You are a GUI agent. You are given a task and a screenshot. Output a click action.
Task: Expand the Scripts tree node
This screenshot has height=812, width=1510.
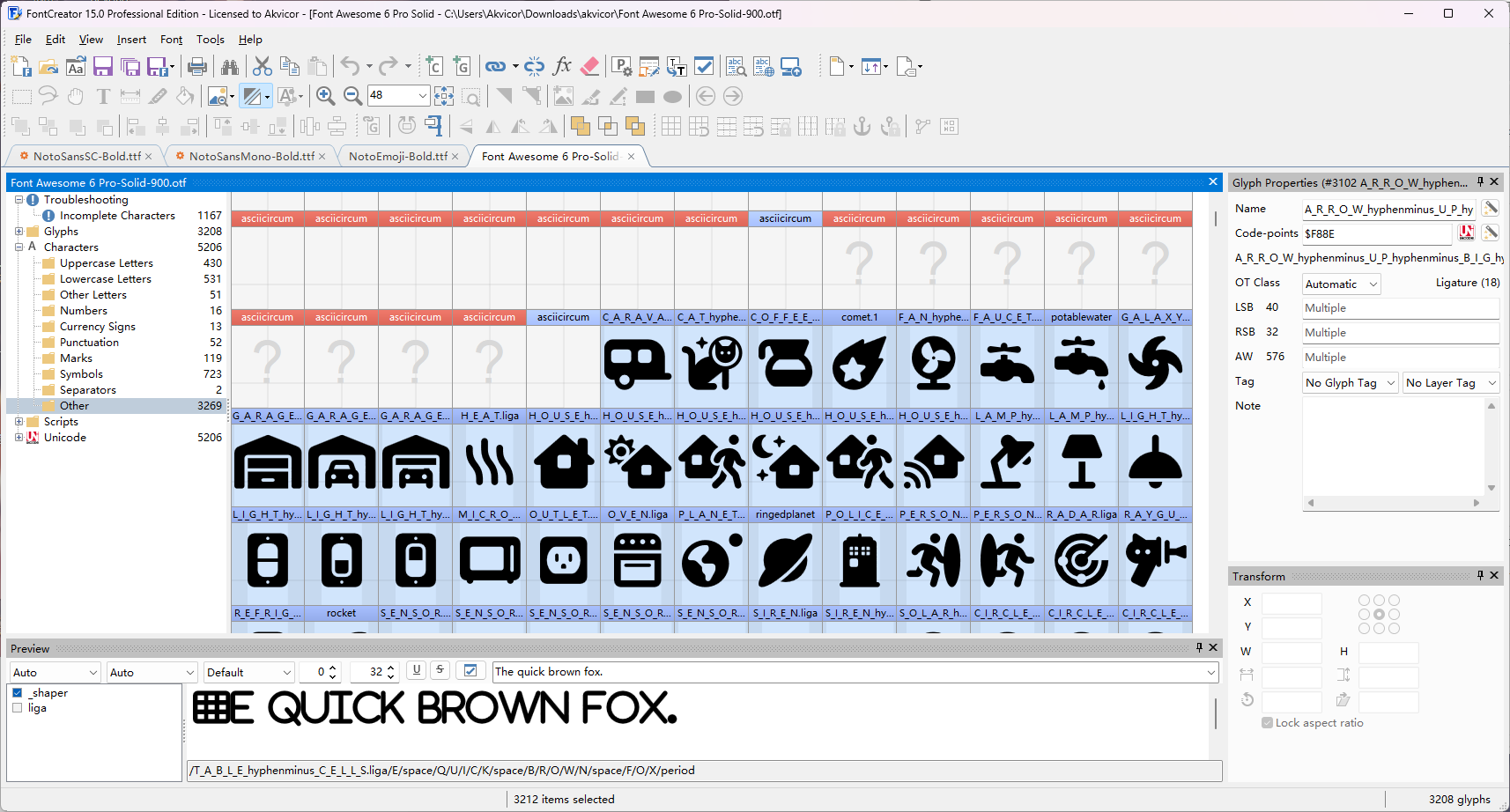(19, 421)
